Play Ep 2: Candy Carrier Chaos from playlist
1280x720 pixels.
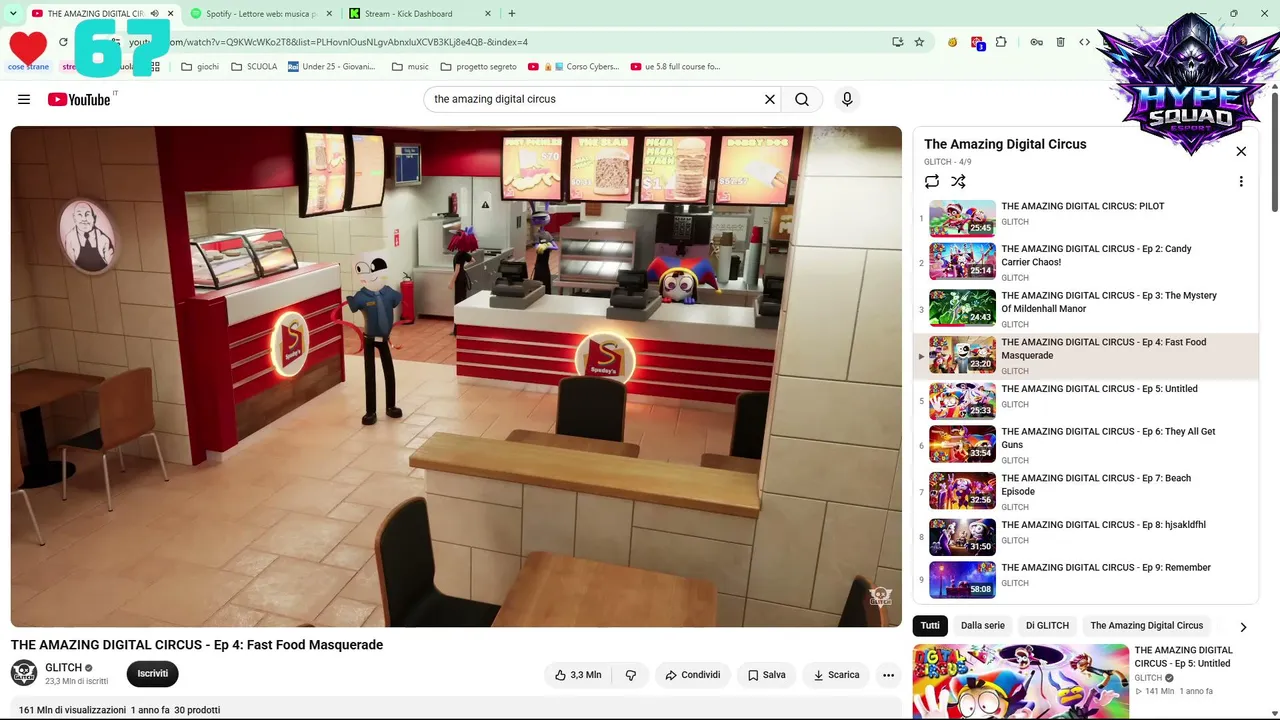pos(1085,262)
